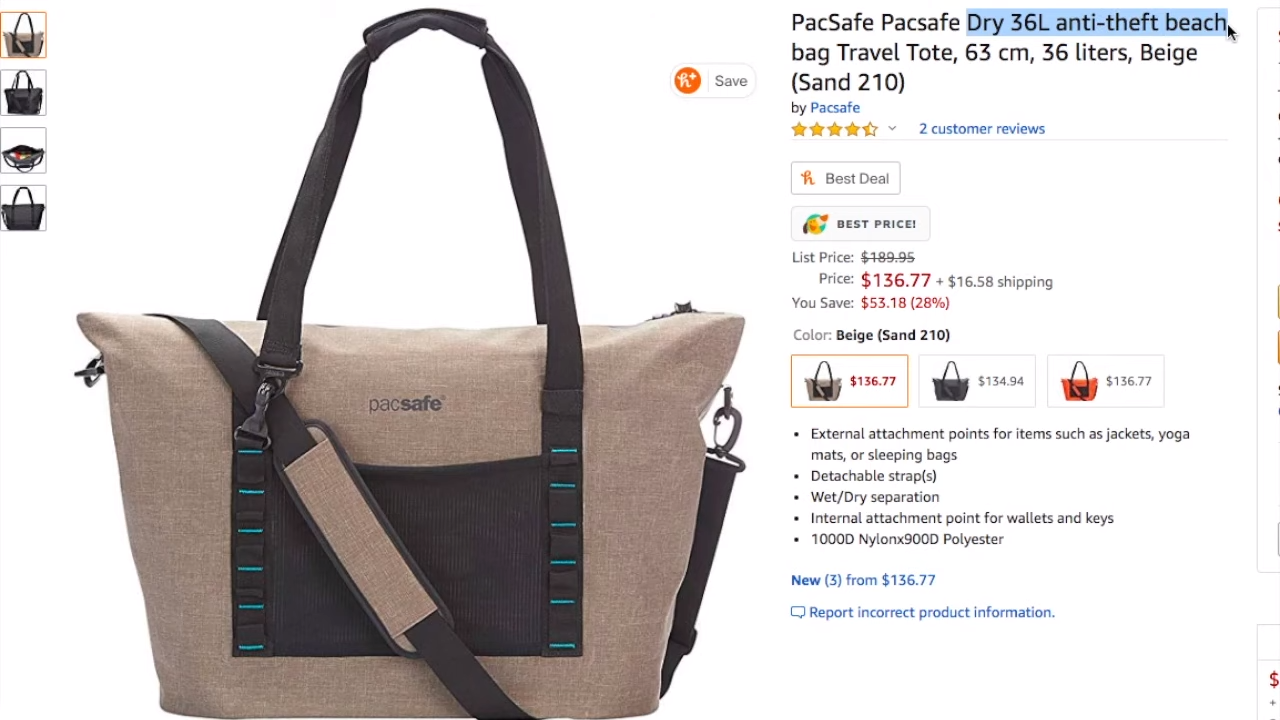View the third thumbnail showing bag interior

tap(23, 151)
